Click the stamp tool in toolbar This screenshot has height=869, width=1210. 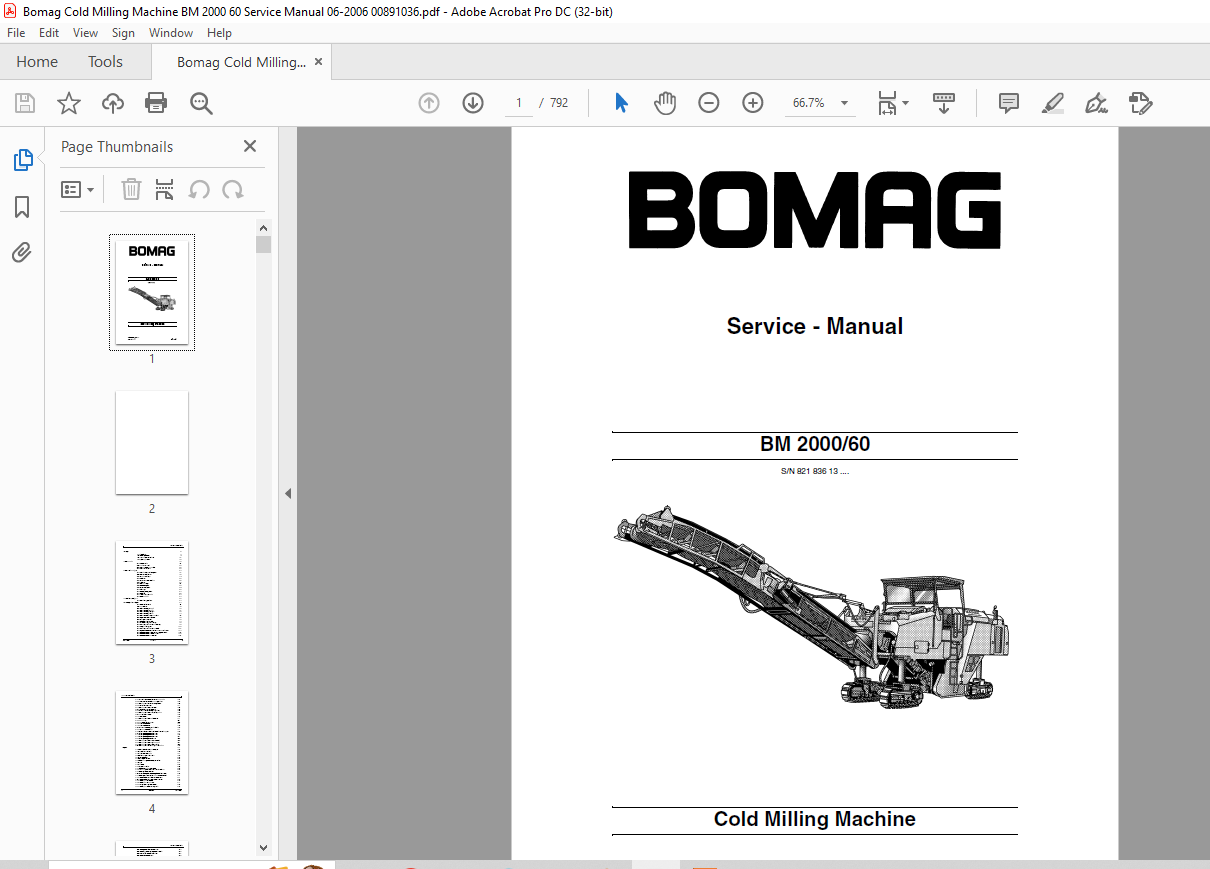pos(1140,103)
